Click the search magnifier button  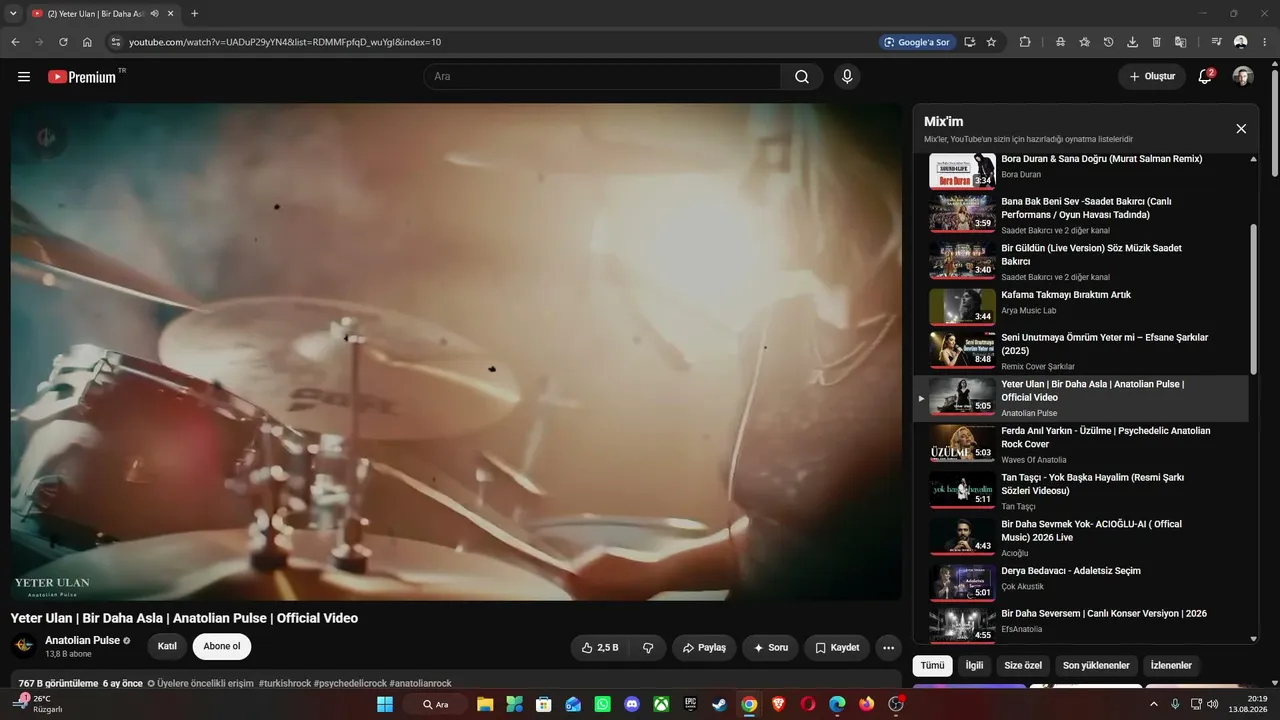coord(802,77)
